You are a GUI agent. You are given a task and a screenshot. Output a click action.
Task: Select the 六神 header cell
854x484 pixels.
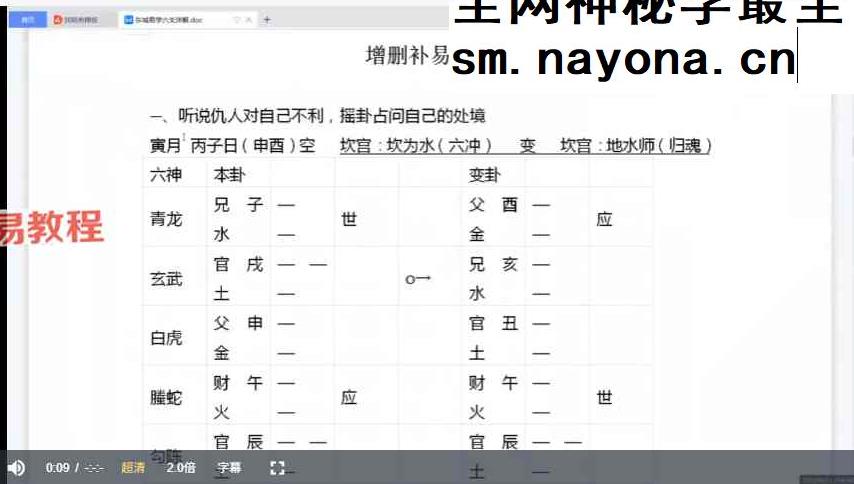pos(175,174)
